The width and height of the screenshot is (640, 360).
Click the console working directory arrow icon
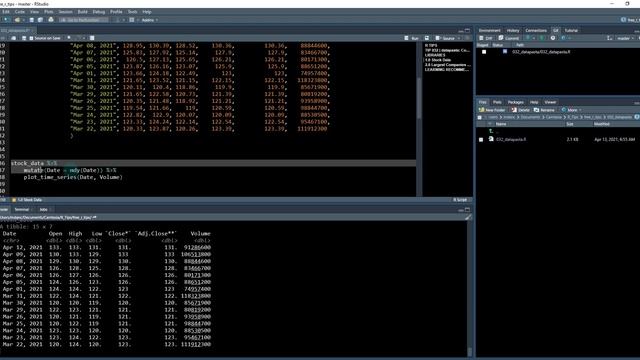point(95,217)
